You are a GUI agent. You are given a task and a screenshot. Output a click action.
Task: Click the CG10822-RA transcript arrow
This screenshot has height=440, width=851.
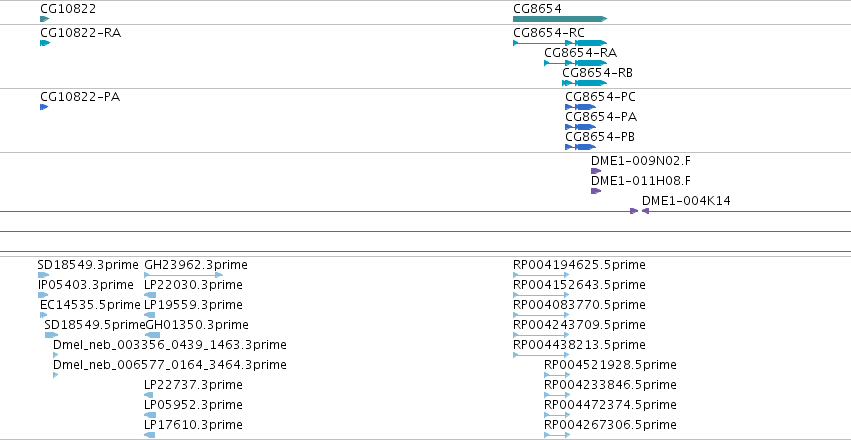[x=45, y=43]
